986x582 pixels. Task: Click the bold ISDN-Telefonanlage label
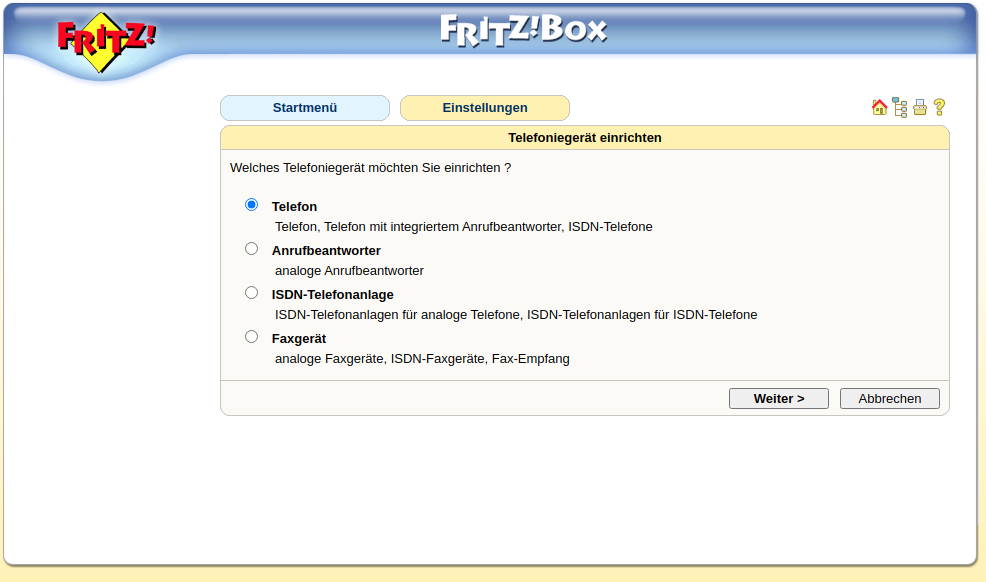[333, 295]
